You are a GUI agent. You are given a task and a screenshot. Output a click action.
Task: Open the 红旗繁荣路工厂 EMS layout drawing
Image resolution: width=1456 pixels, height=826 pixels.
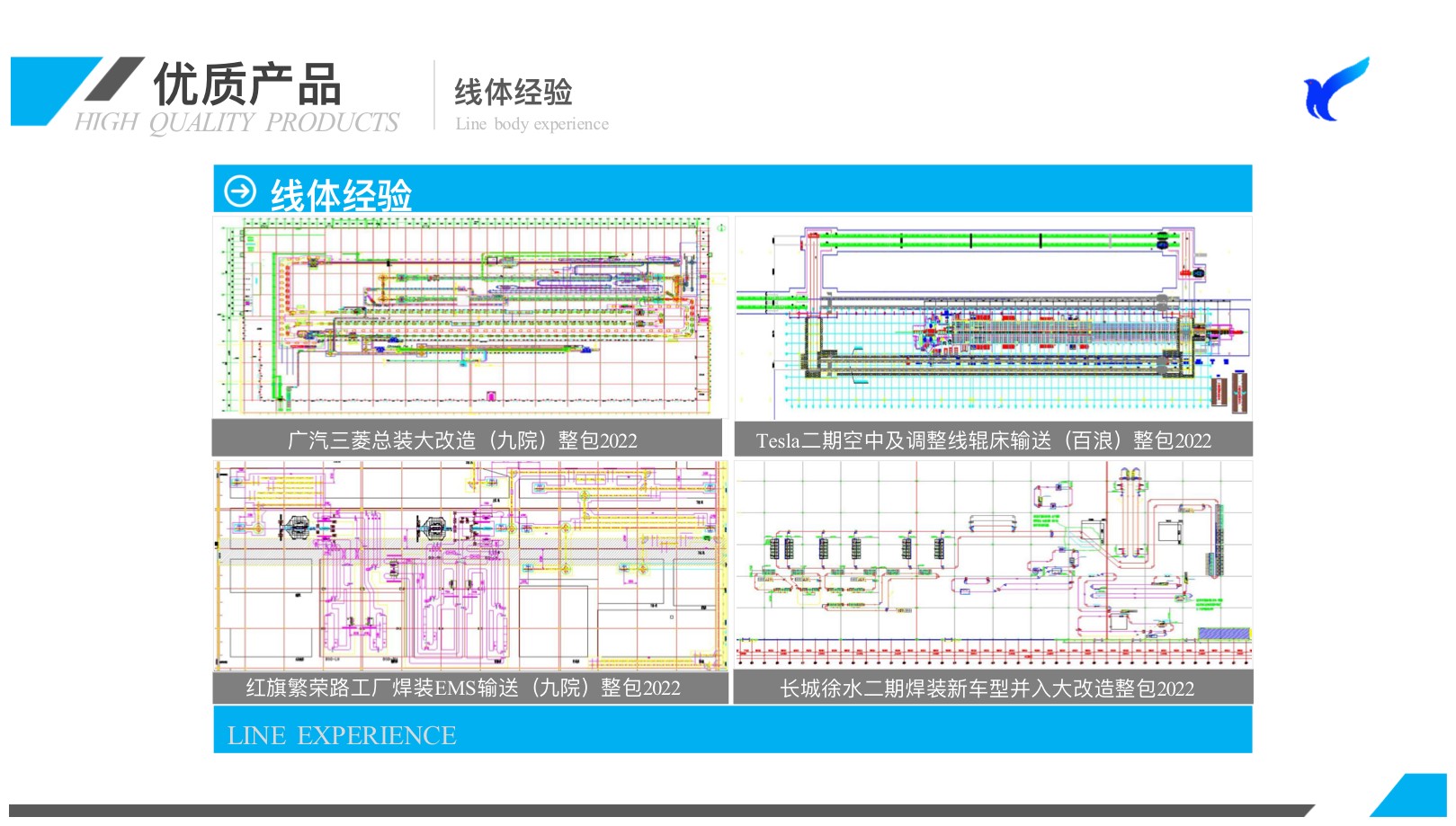click(x=469, y=565)
